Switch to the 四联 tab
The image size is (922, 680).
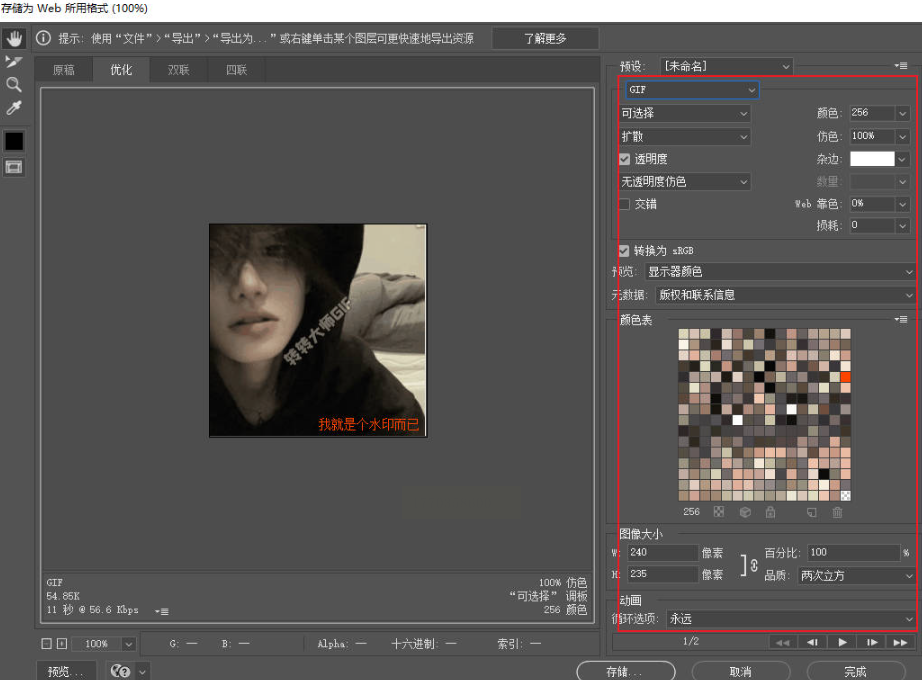236,70
